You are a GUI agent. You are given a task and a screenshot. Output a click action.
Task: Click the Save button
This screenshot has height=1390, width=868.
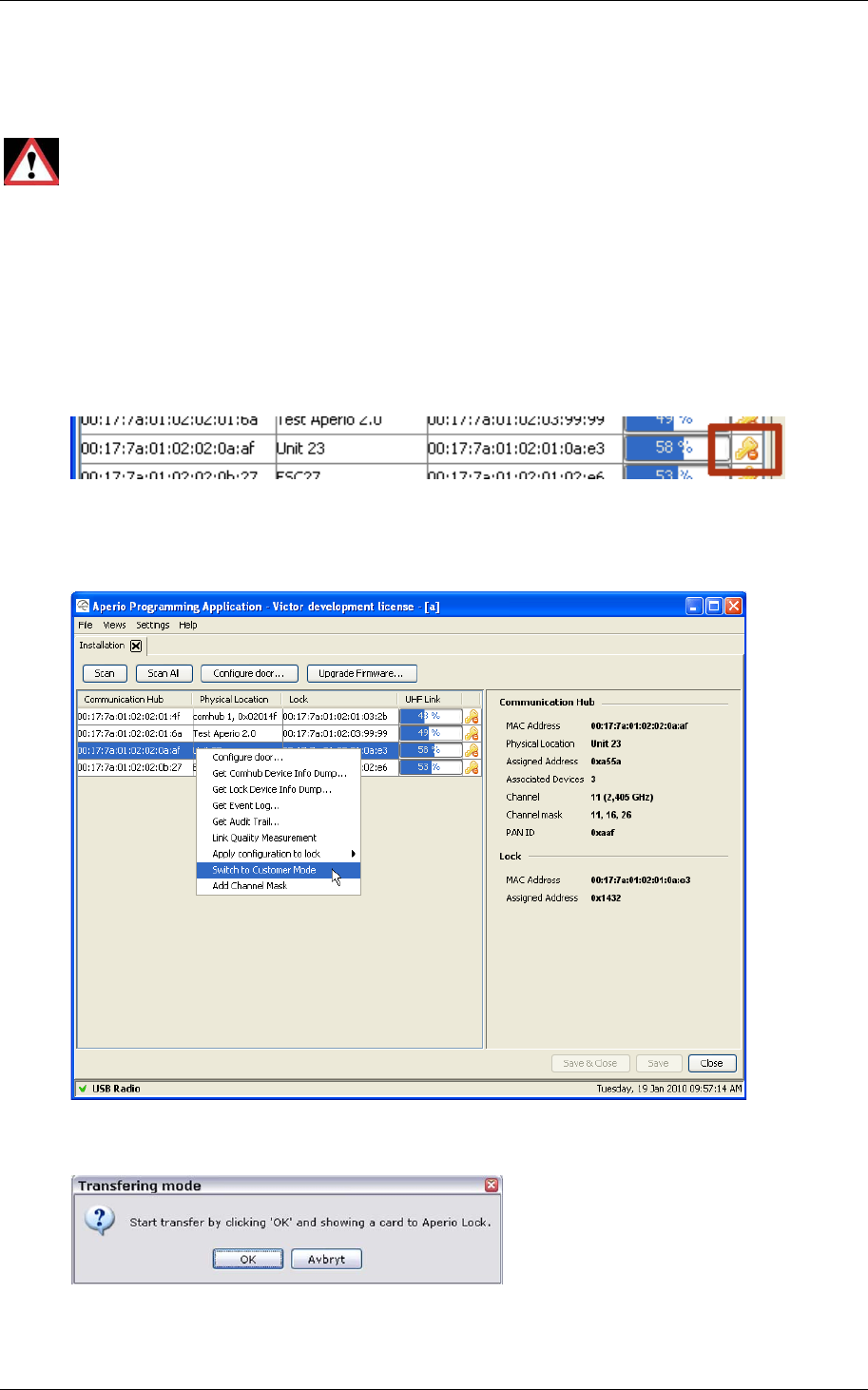point(658,1063)
